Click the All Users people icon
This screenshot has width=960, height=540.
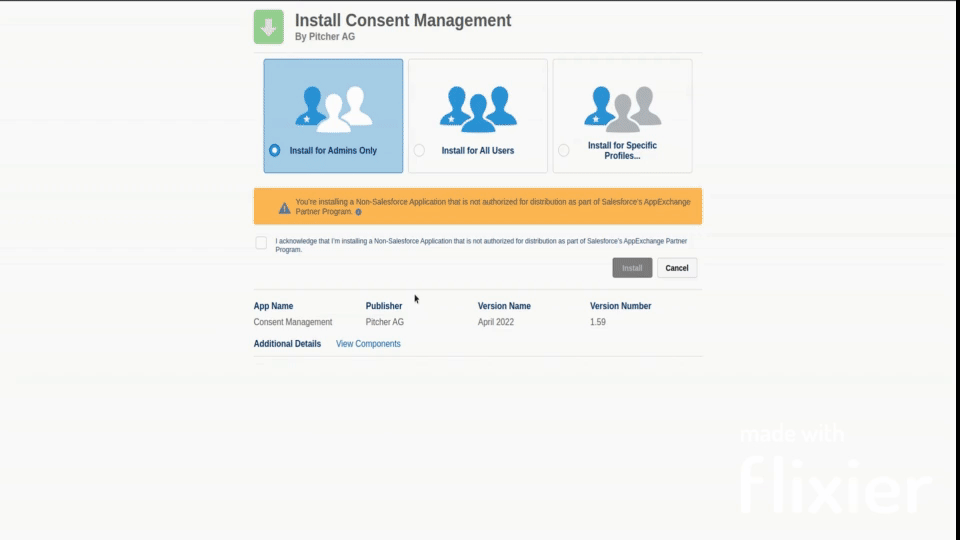(478, 108)
